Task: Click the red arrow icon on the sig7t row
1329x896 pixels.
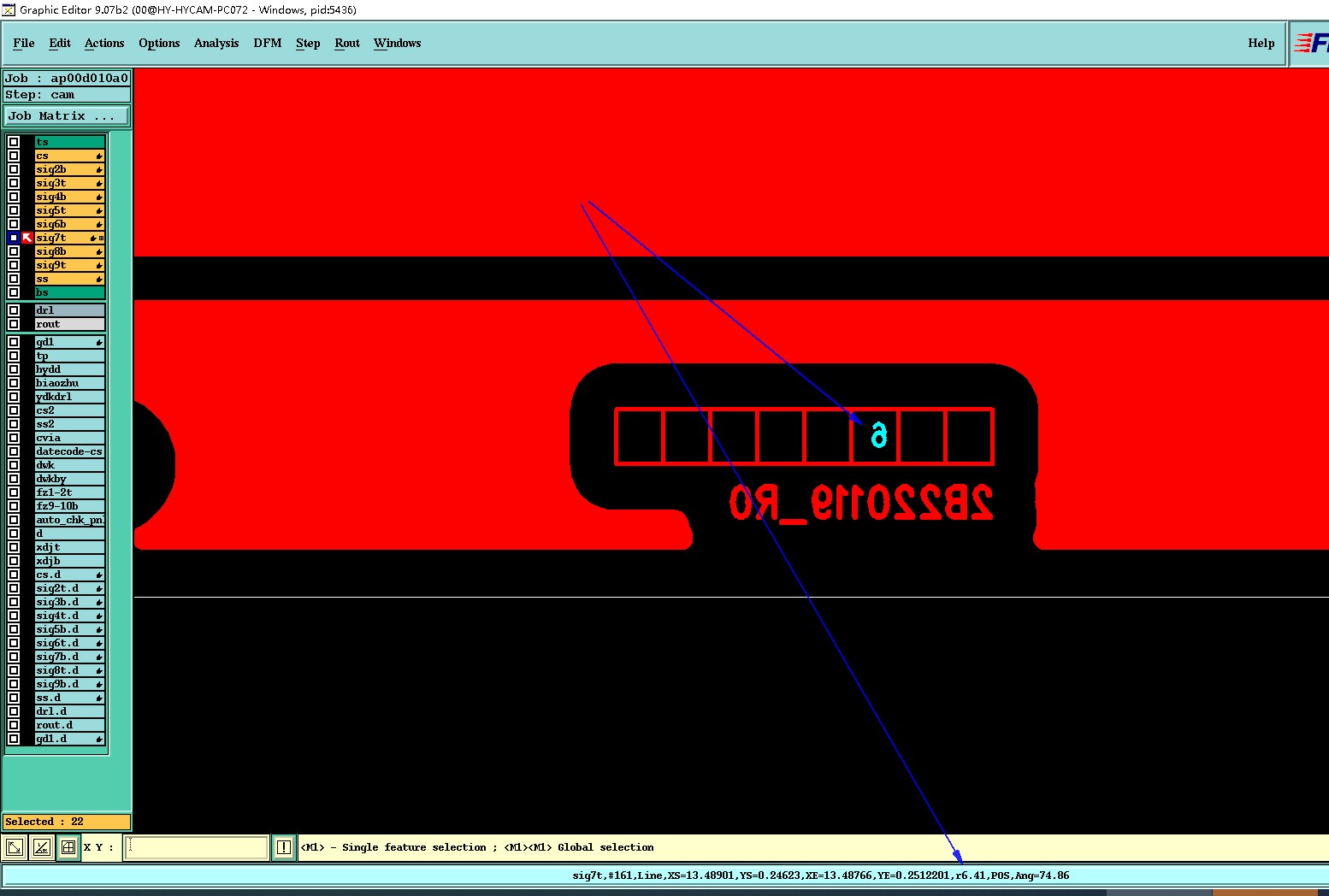Action: point(27,238)
